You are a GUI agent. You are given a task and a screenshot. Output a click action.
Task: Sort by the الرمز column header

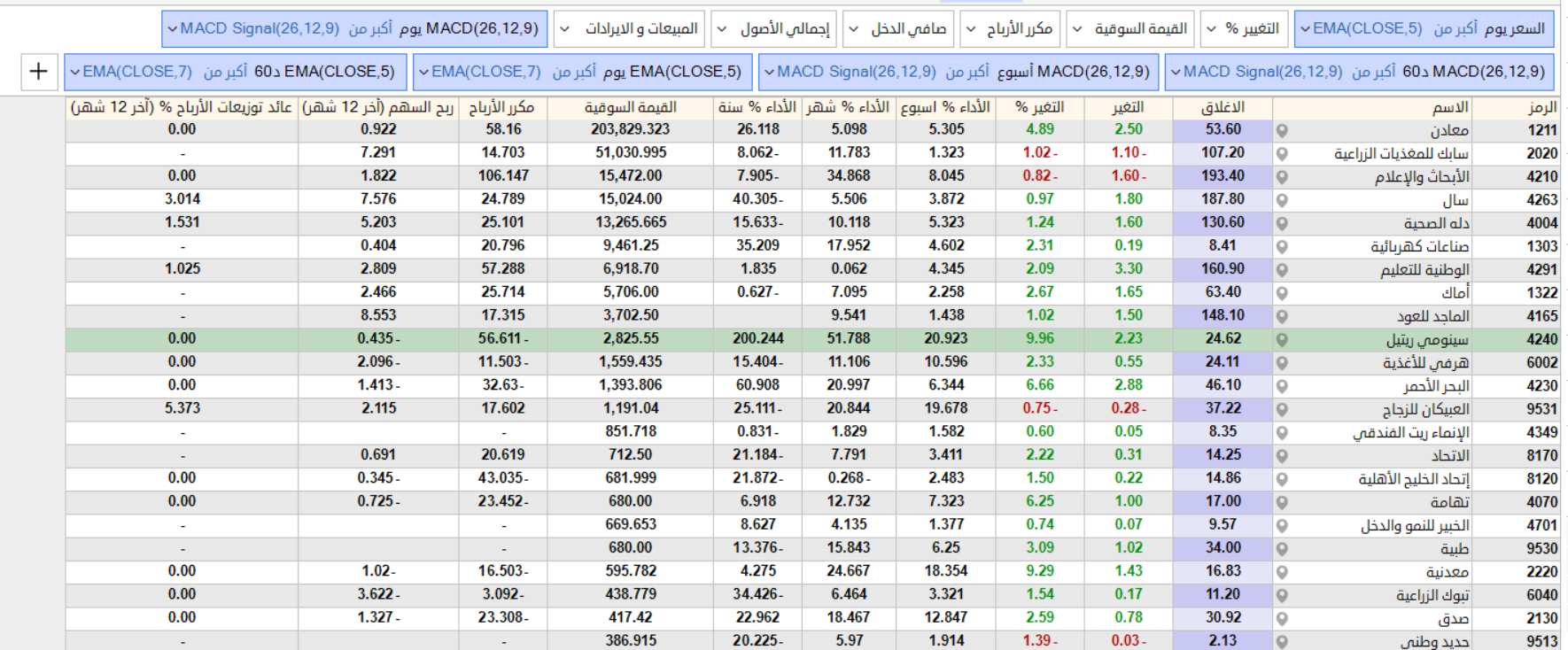1517,107
